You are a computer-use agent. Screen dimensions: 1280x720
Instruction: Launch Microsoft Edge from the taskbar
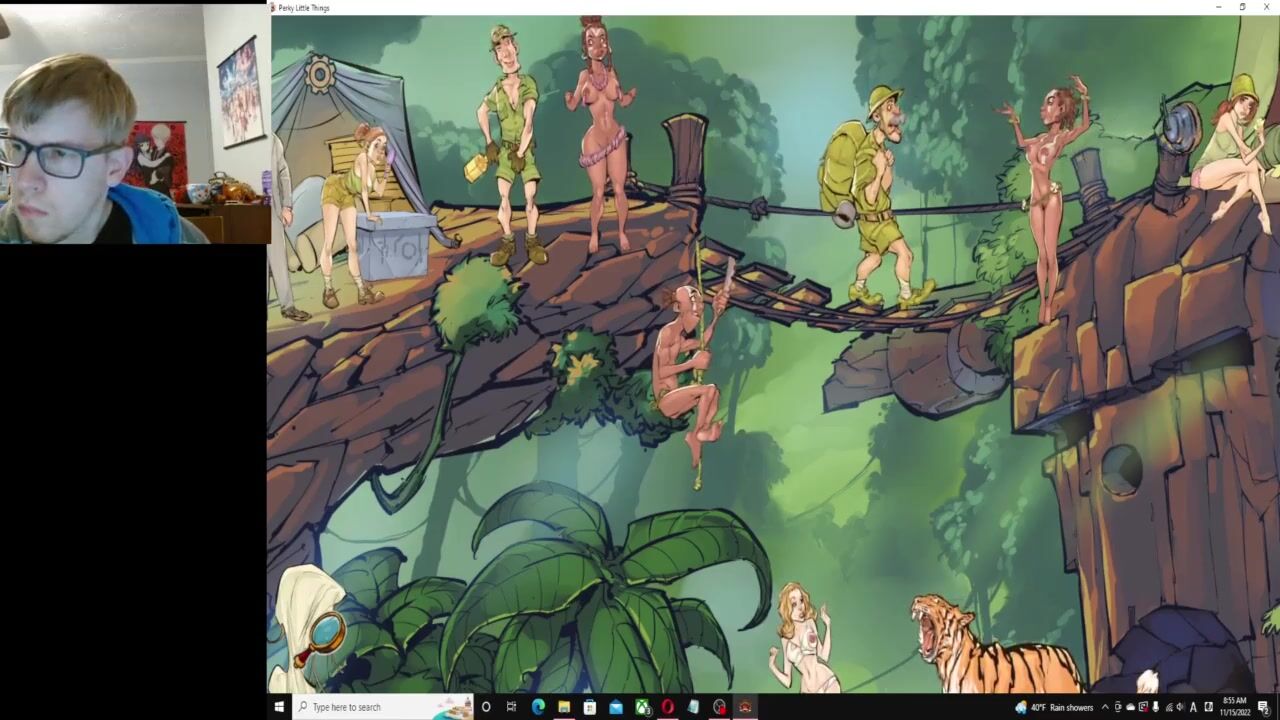538,707
